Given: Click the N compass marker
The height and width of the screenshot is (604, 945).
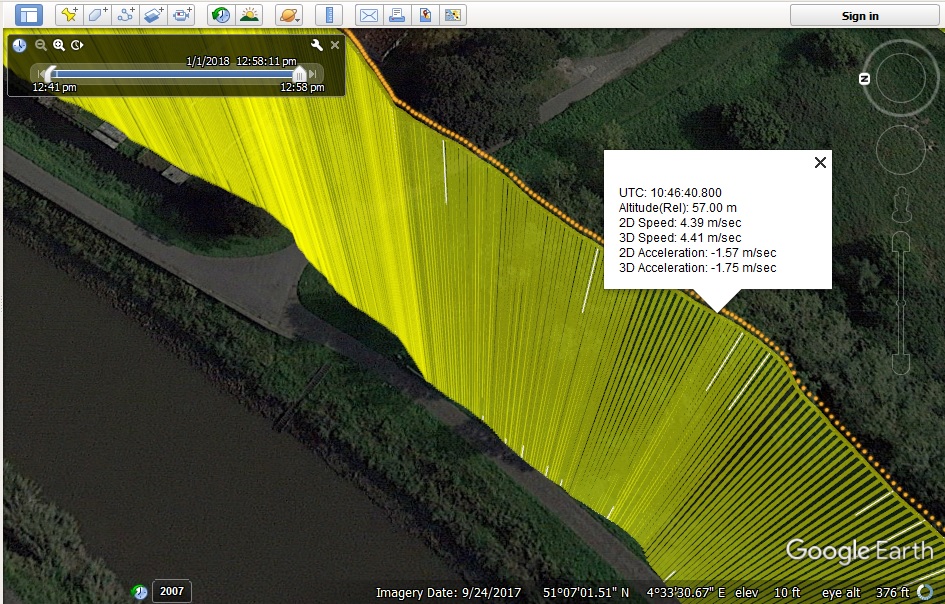Looking at the screenshot, I should click(864, 78).
